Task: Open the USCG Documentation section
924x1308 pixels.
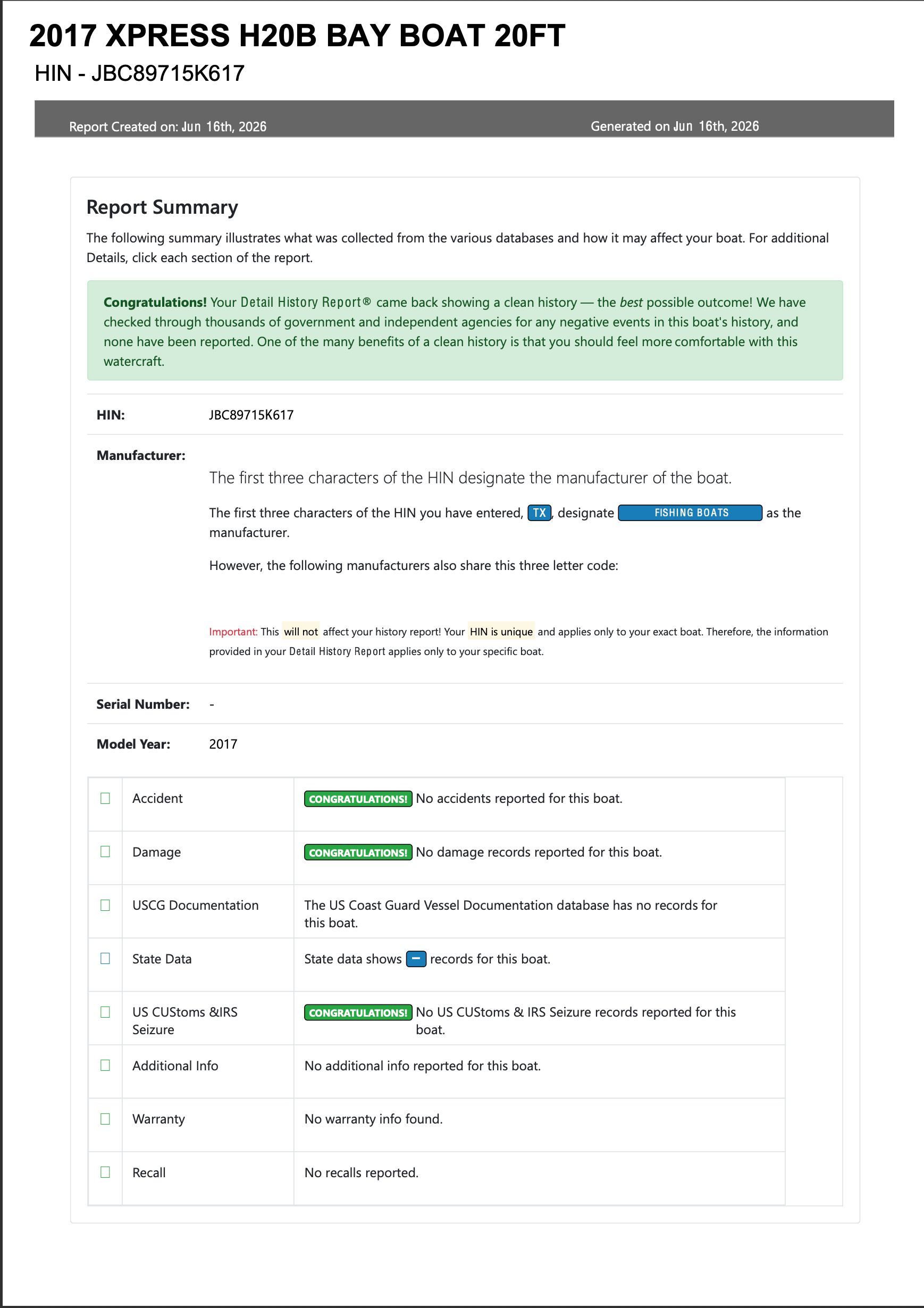Action: [x=196, y=905]
